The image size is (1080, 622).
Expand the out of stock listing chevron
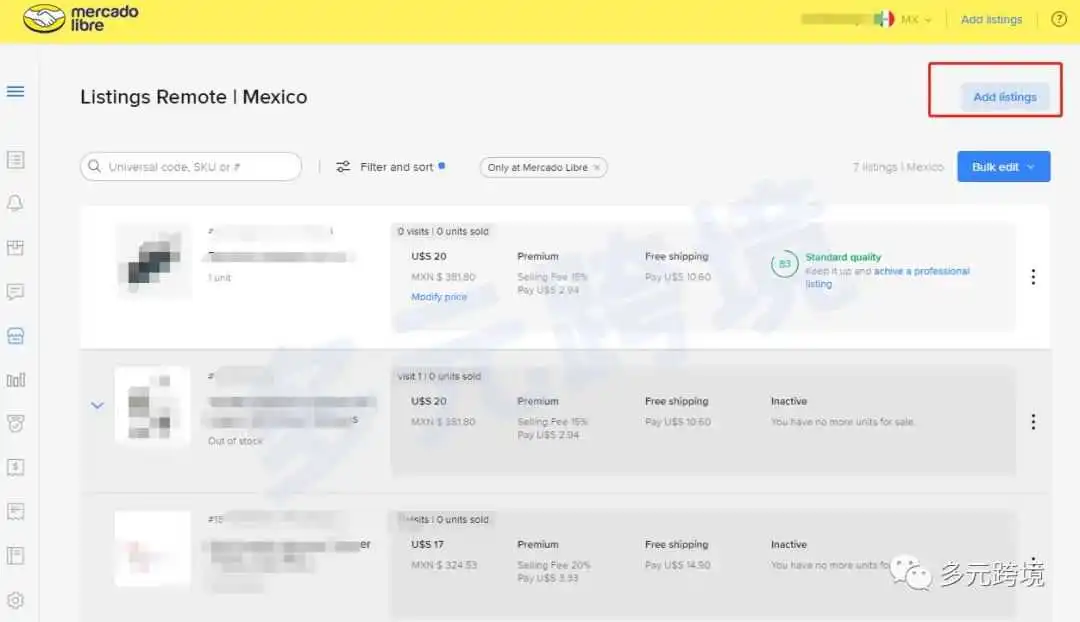point(97,405)
